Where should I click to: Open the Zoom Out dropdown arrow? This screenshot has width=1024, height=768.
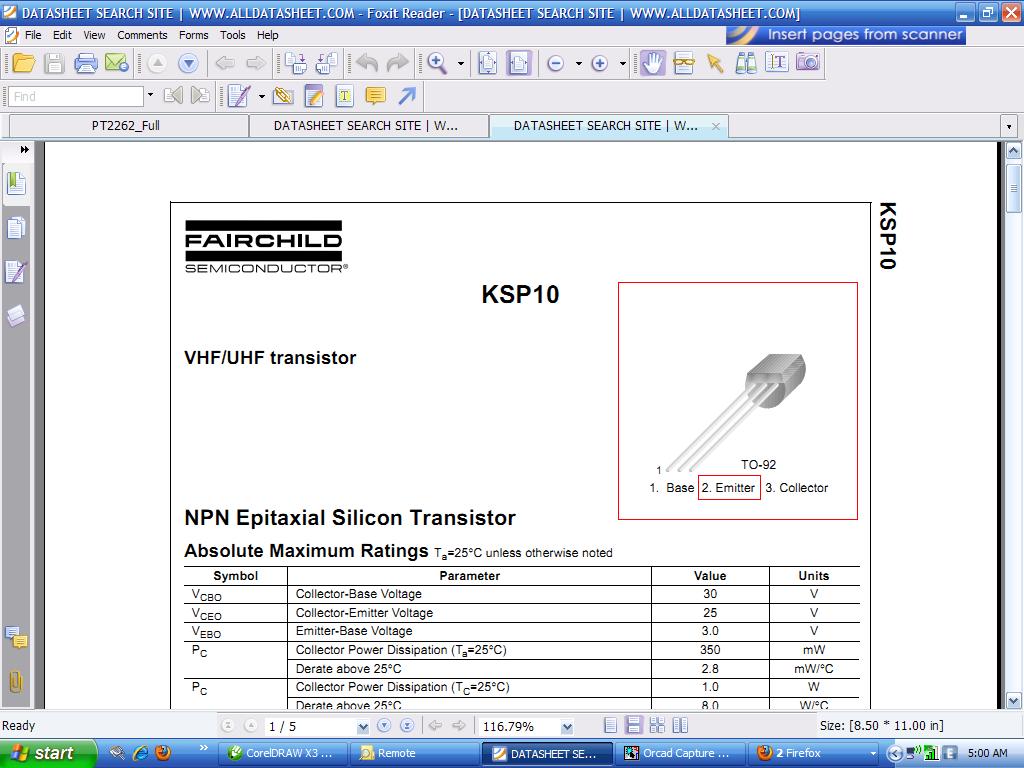(579, 63)
